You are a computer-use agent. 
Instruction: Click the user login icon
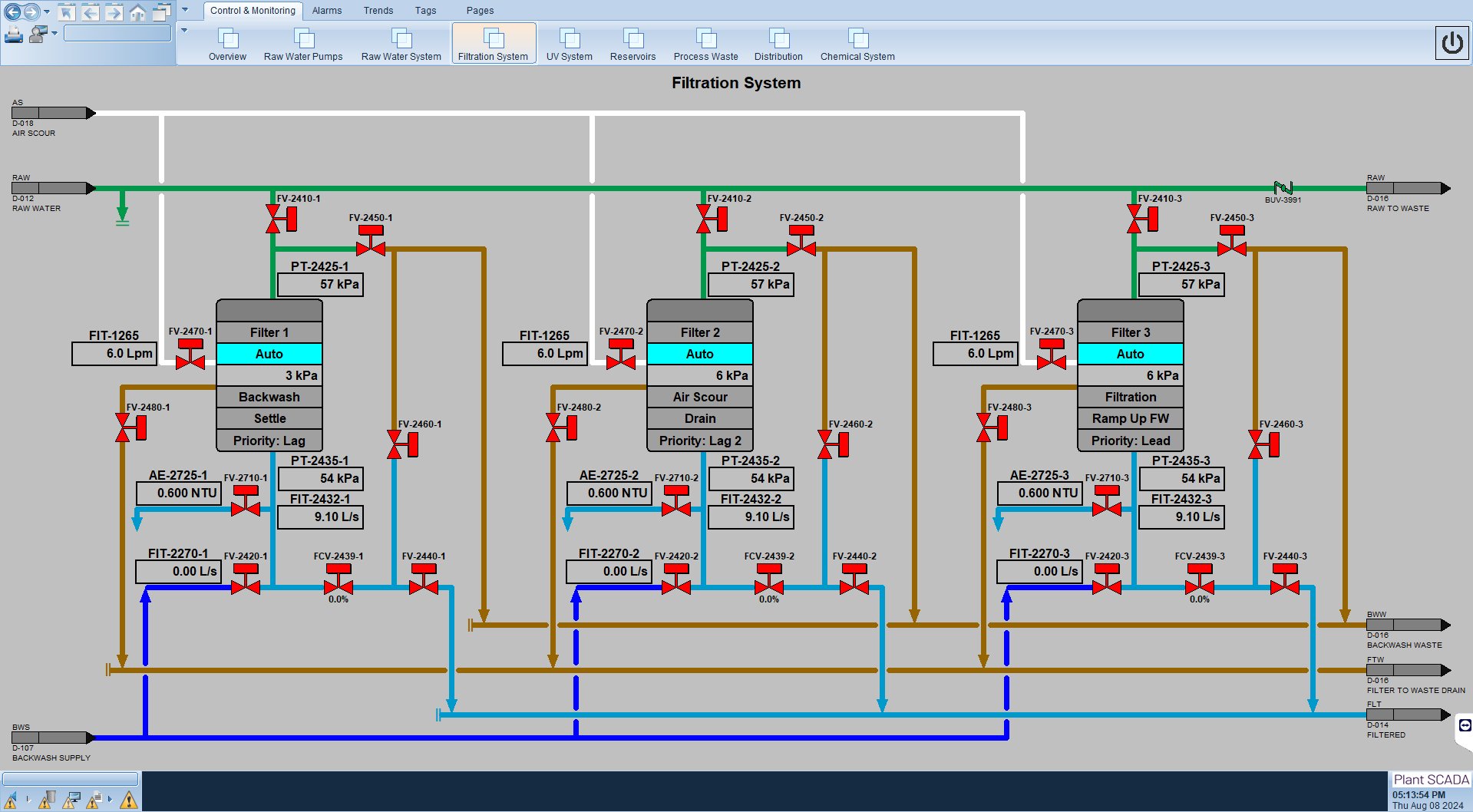[x=38, y=34]
